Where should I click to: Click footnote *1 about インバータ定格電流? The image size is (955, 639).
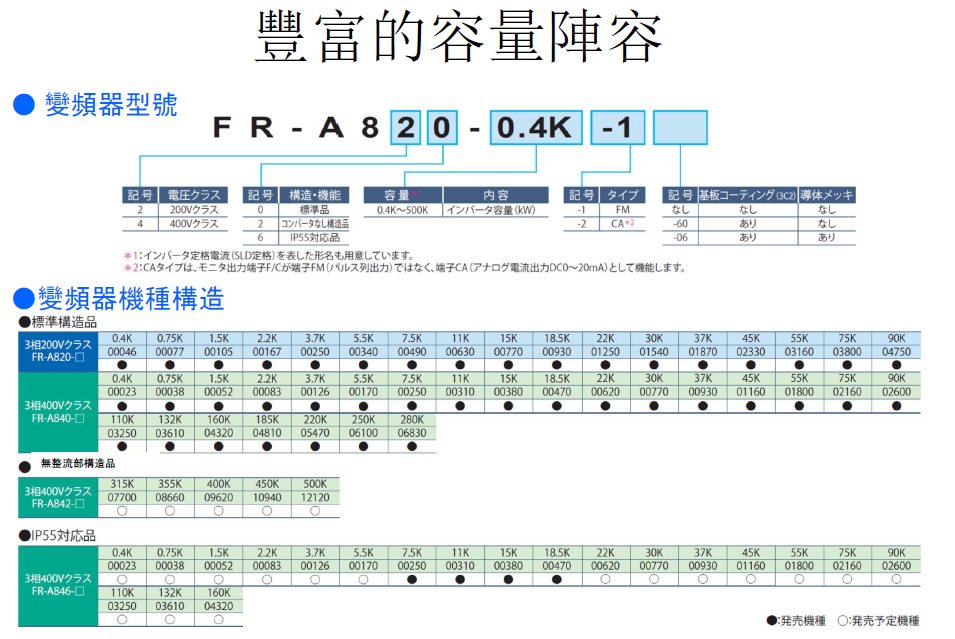click(x=269, y=255)
